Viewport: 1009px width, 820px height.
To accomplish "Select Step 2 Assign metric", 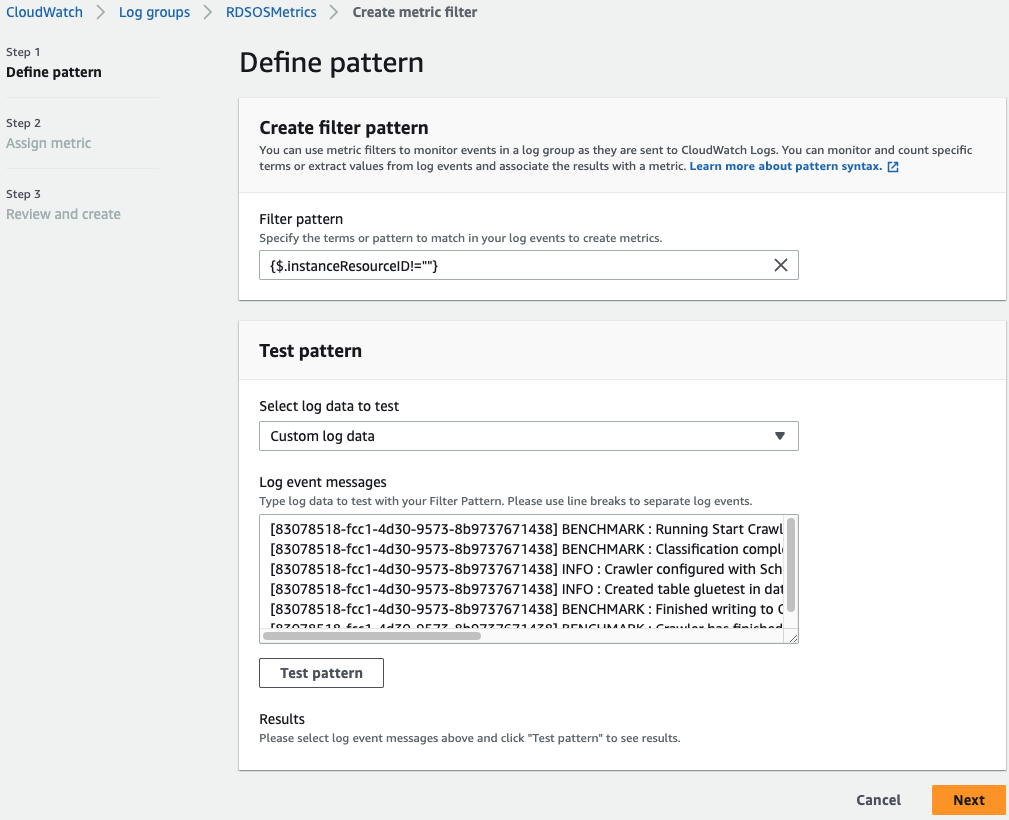I will 49,143.
